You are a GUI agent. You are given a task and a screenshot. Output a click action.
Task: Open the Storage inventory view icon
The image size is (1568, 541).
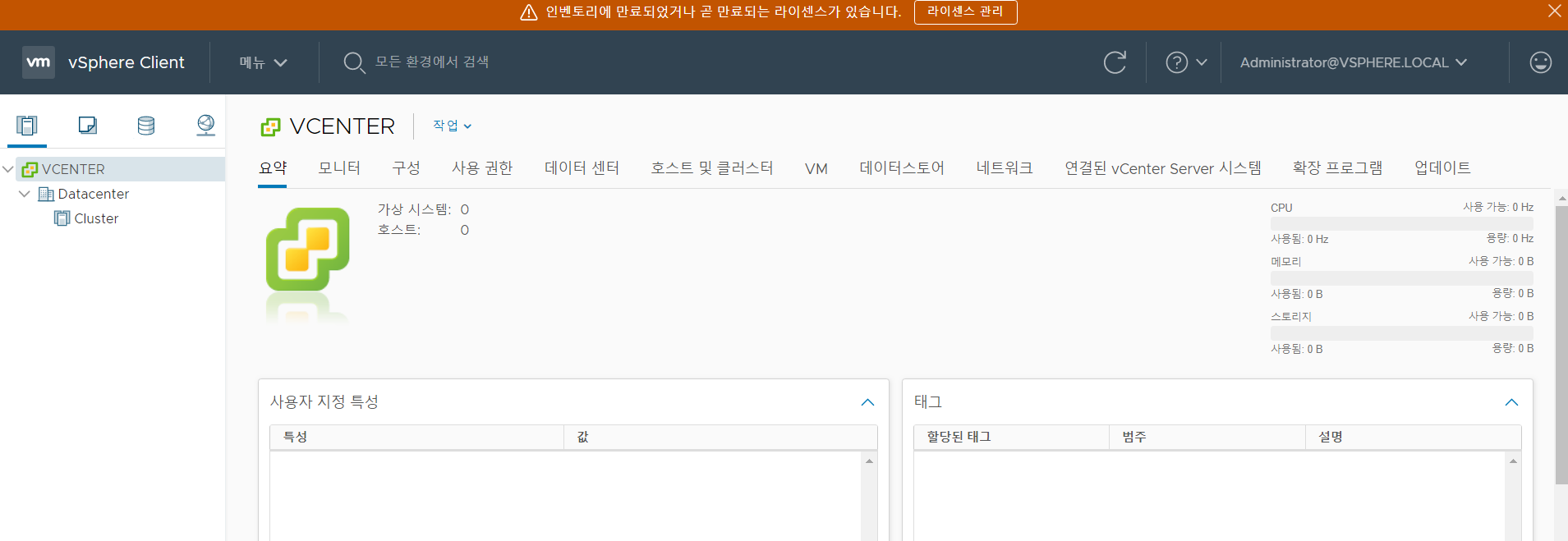[146, 126]
